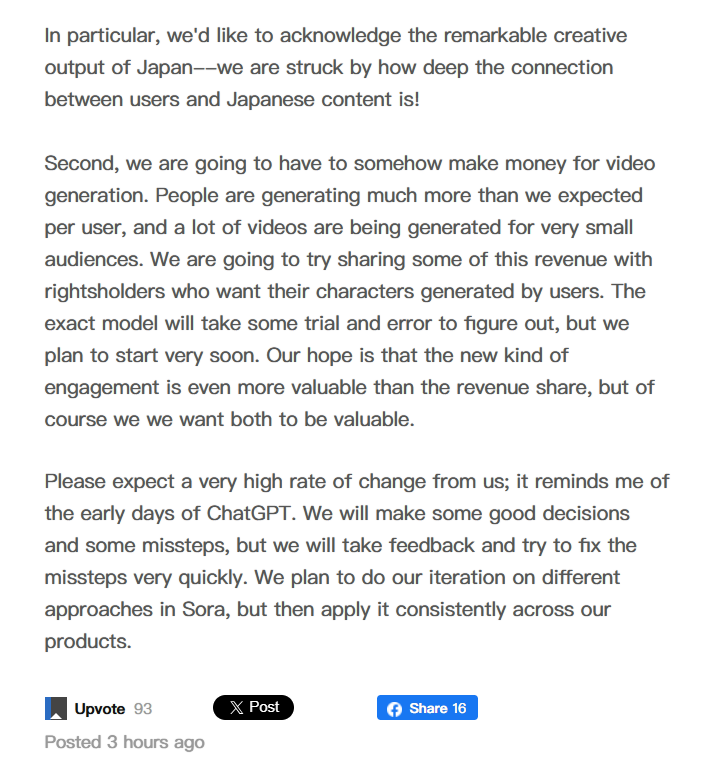Click the word 'products.' ending the article
Viewport: 723px width, 760px height.
pyautogui.click(x=88, y=641)
